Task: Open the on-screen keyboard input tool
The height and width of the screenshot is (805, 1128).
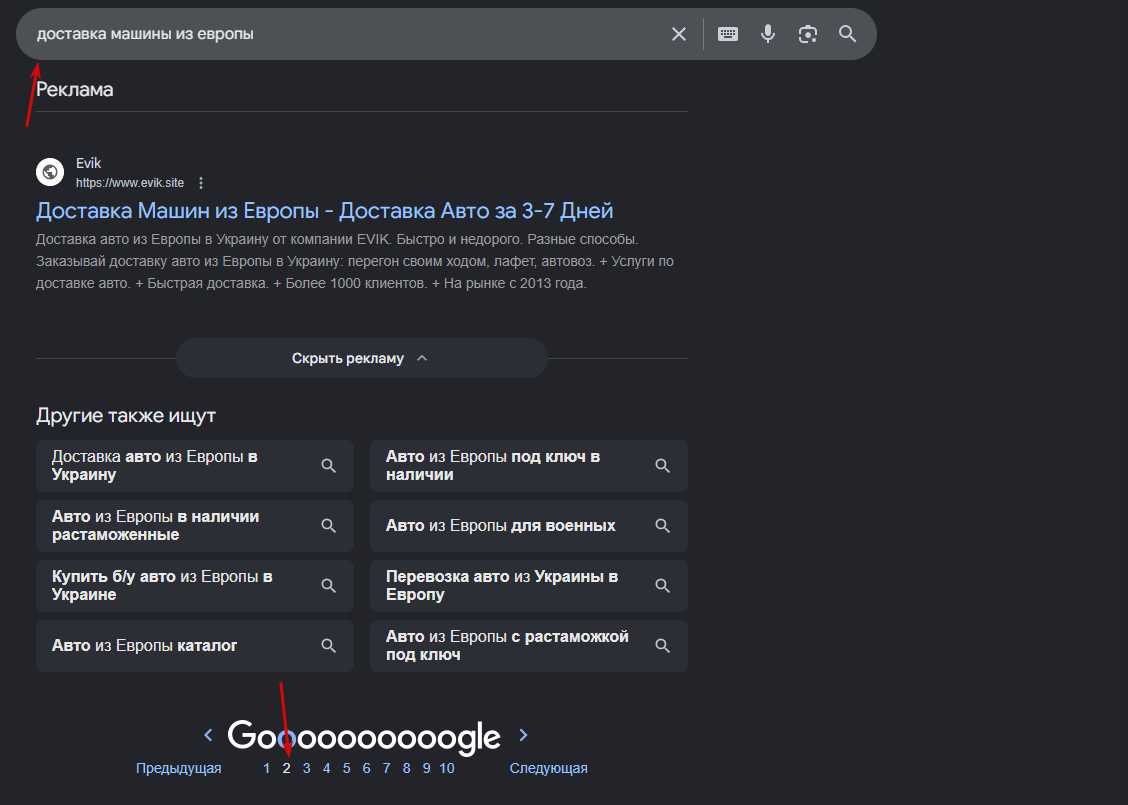Action: point(727,34)
